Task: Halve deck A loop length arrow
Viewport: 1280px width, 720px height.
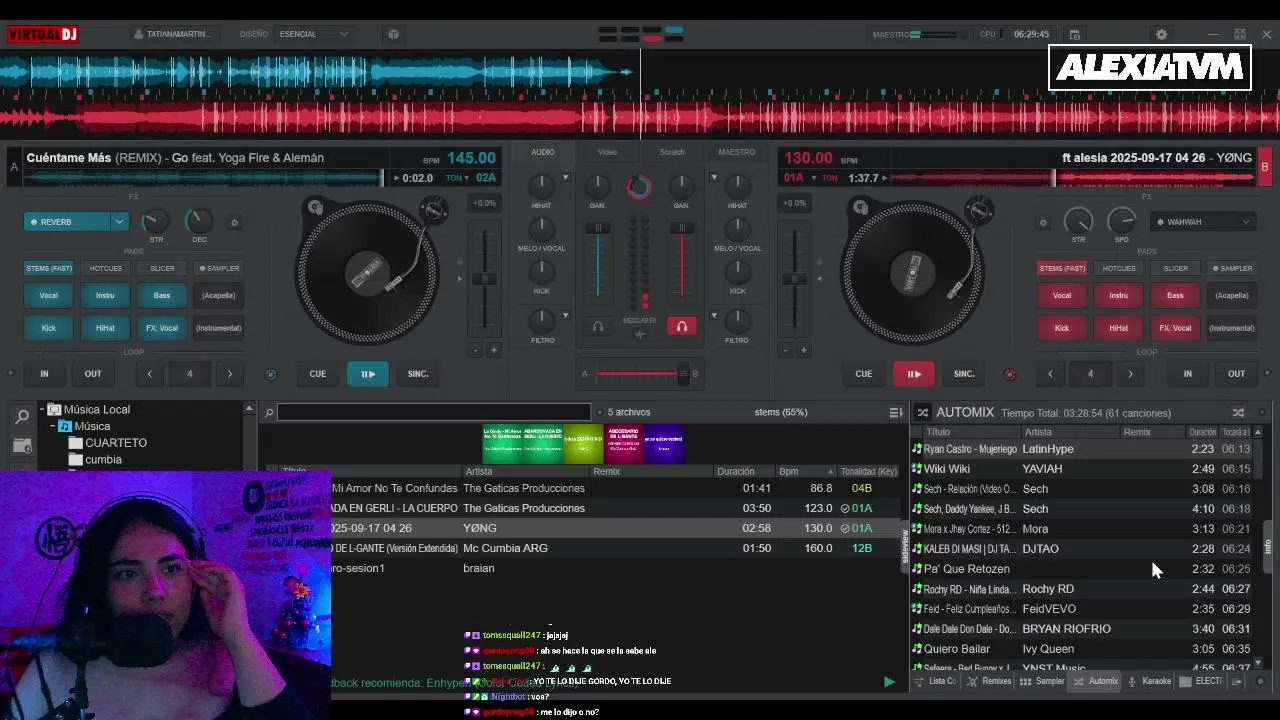Action: tap(150, 374)
